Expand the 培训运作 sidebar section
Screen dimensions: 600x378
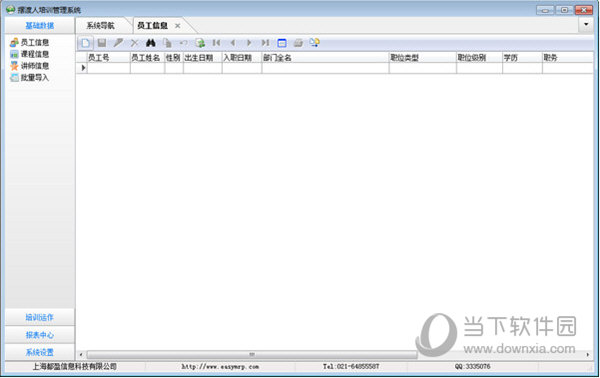40,317
